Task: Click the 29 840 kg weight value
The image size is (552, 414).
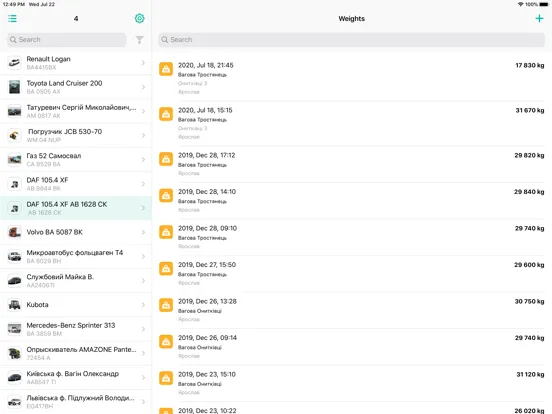Action: pyautogui.click(x=529, y=192)
